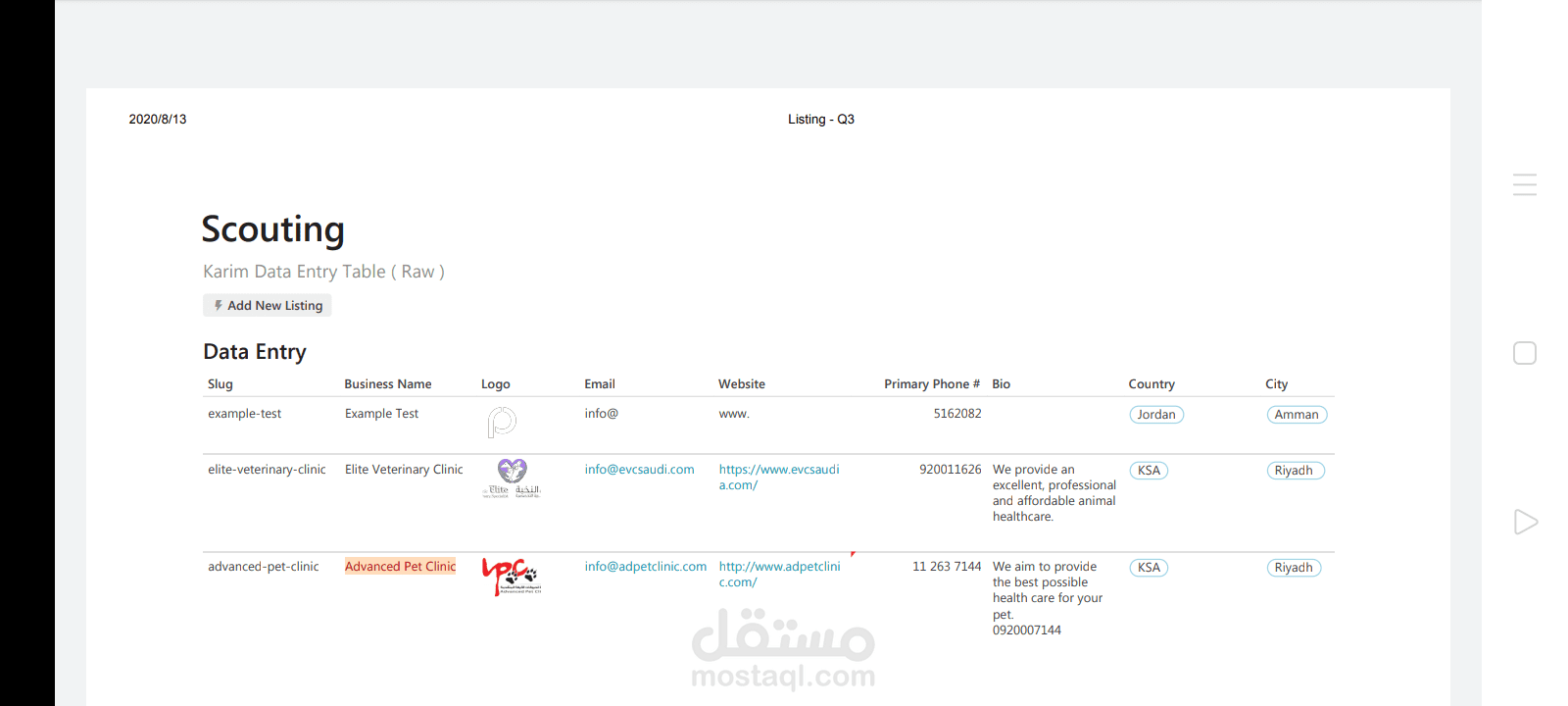Select the Elite Veterinary Clinic business name
The width and height of the screenshot is (1568, 706).
pyautogui.click(x=404, y=470)
